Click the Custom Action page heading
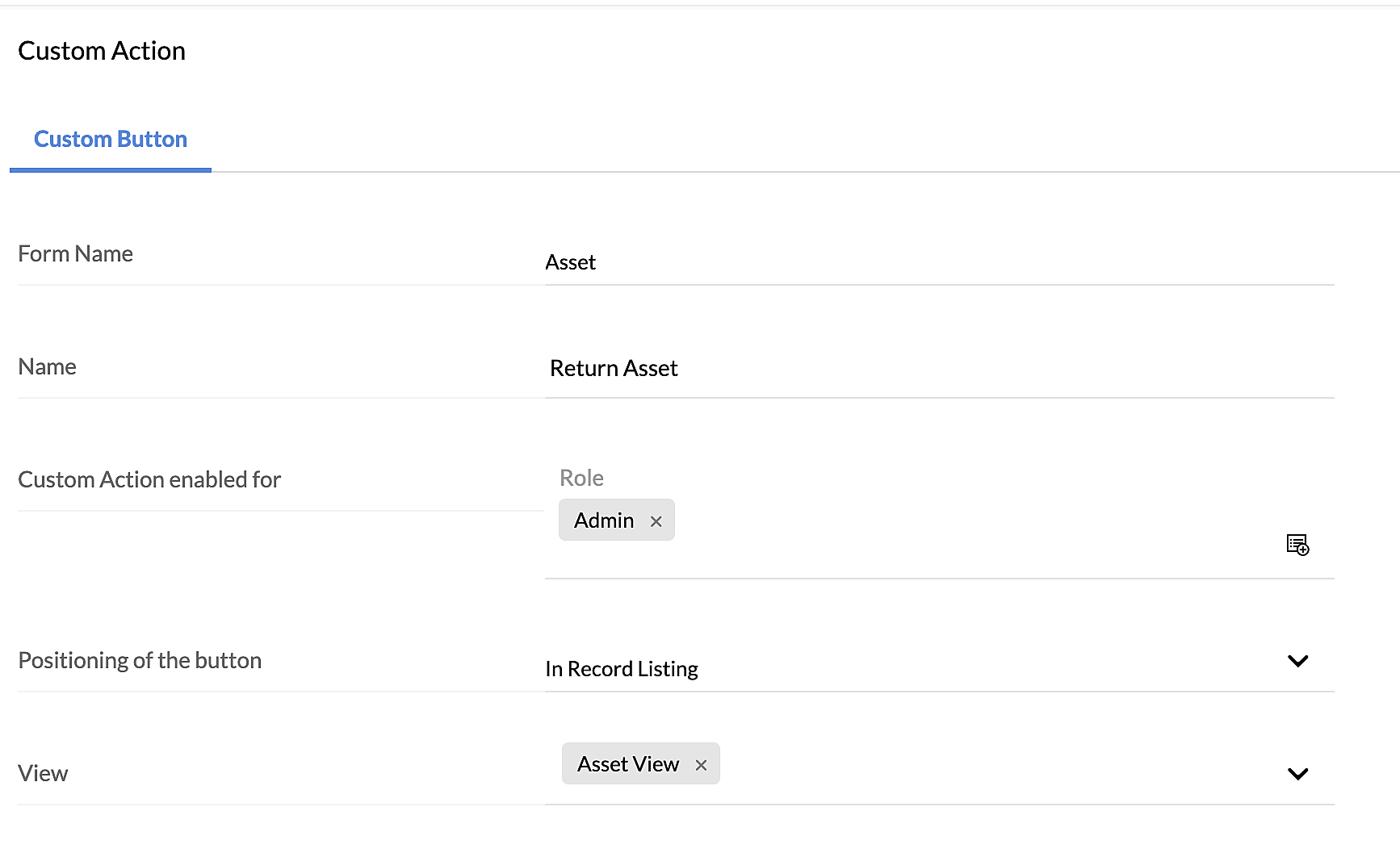Viewport: 1400px width, 857px height. [x=102, y=51]
